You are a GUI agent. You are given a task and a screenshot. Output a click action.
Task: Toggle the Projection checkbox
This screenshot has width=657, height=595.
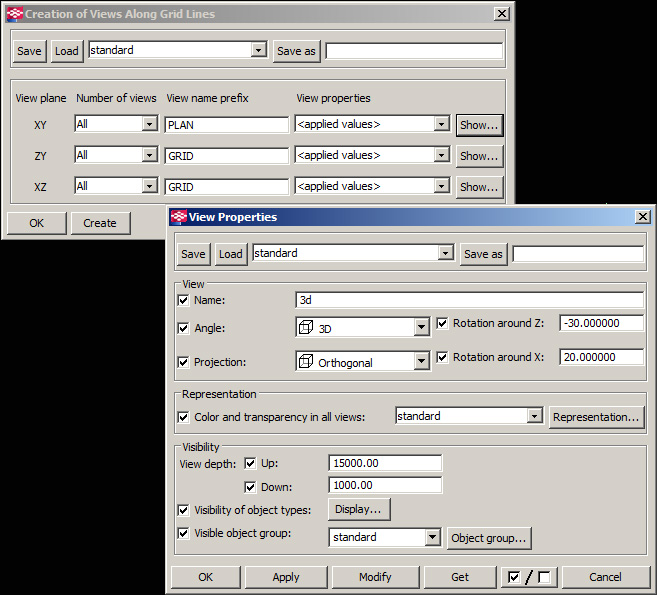tap(184, 362)
